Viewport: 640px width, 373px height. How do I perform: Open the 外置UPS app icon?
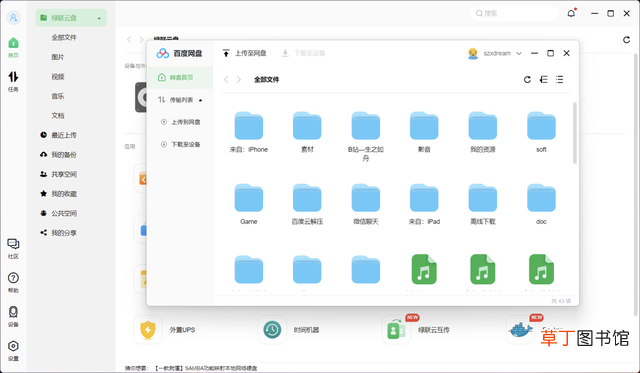[x=148, y=329]
